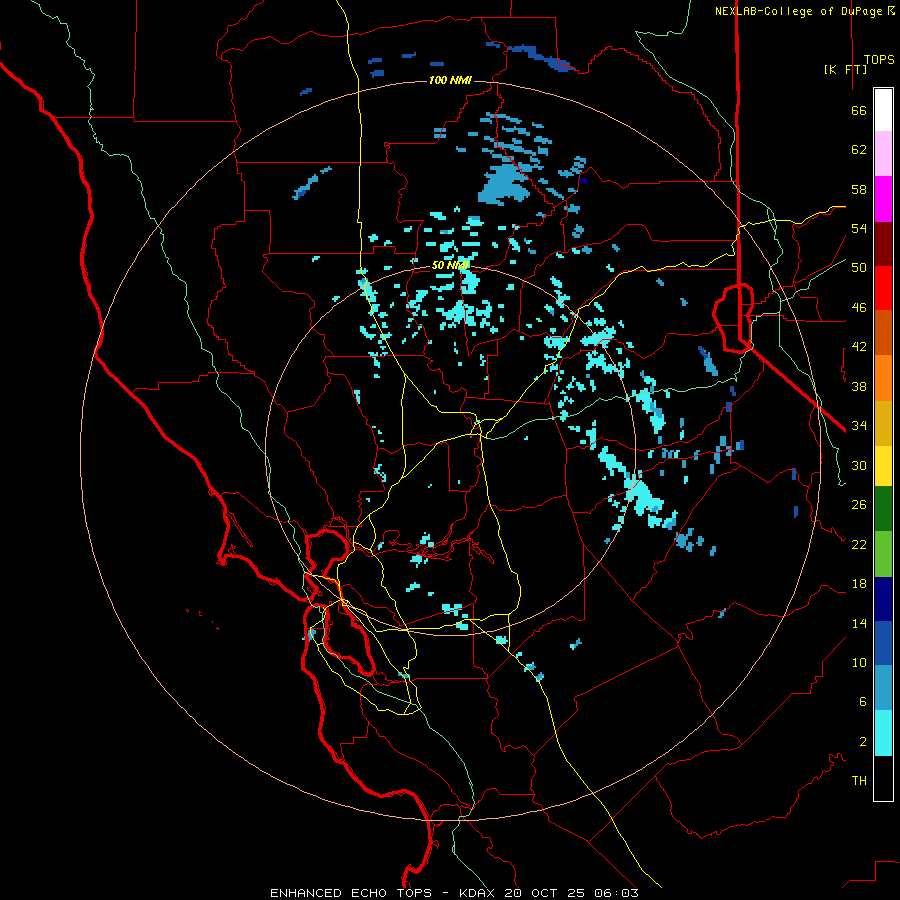Viewport: 900px width, 900px height.
Task: Click the legend value '14'
Action: [859, 623]
